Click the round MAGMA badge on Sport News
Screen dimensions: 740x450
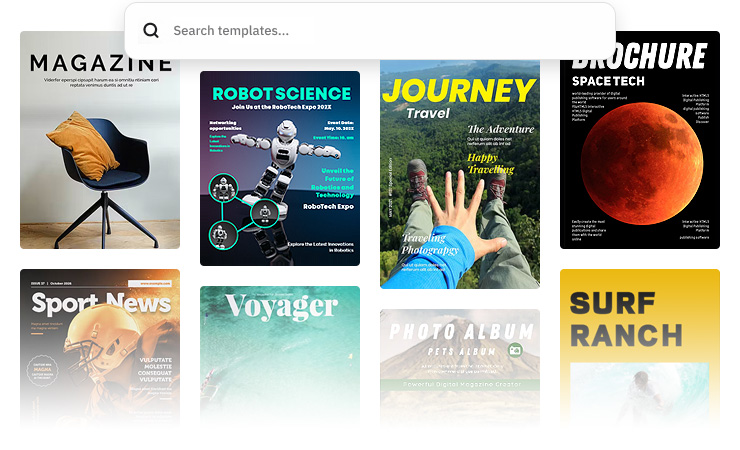[42, 371]
